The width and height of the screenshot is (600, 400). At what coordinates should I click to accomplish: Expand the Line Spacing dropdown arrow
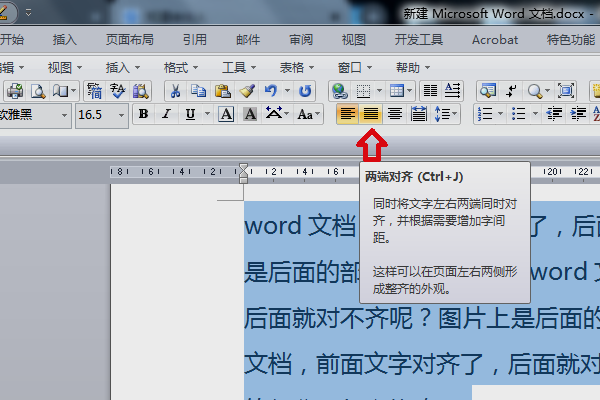[455, 114]
